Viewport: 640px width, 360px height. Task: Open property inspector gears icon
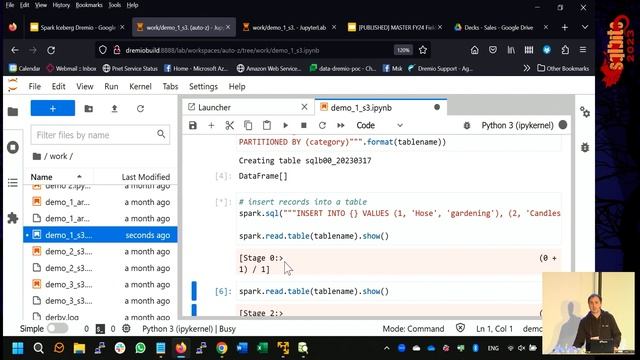pyautogui.click(x=585, y=112)
